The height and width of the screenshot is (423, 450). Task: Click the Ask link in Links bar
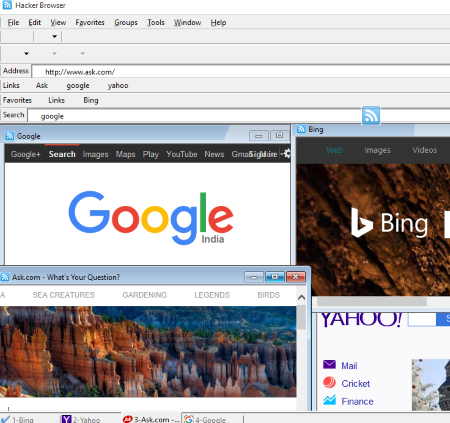tap(42, 85)
